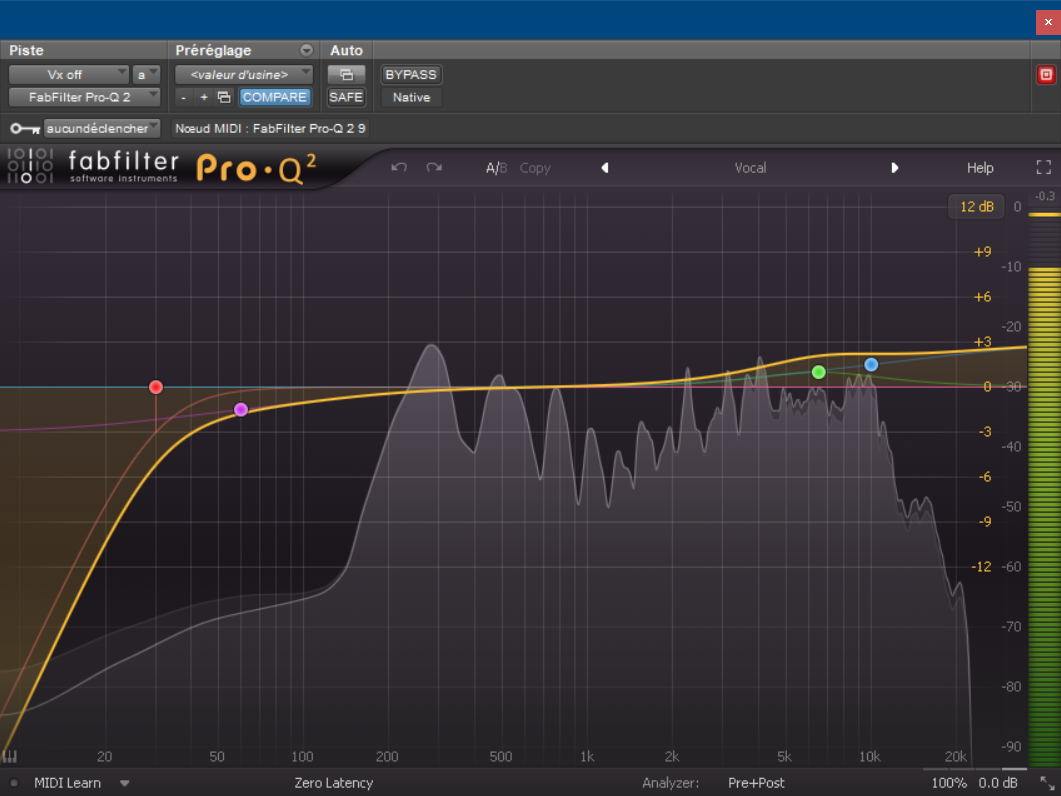This screenshot has width=1061, height=796.
Task: Click the -90 meter scale label
Action: click(1011, 747)
